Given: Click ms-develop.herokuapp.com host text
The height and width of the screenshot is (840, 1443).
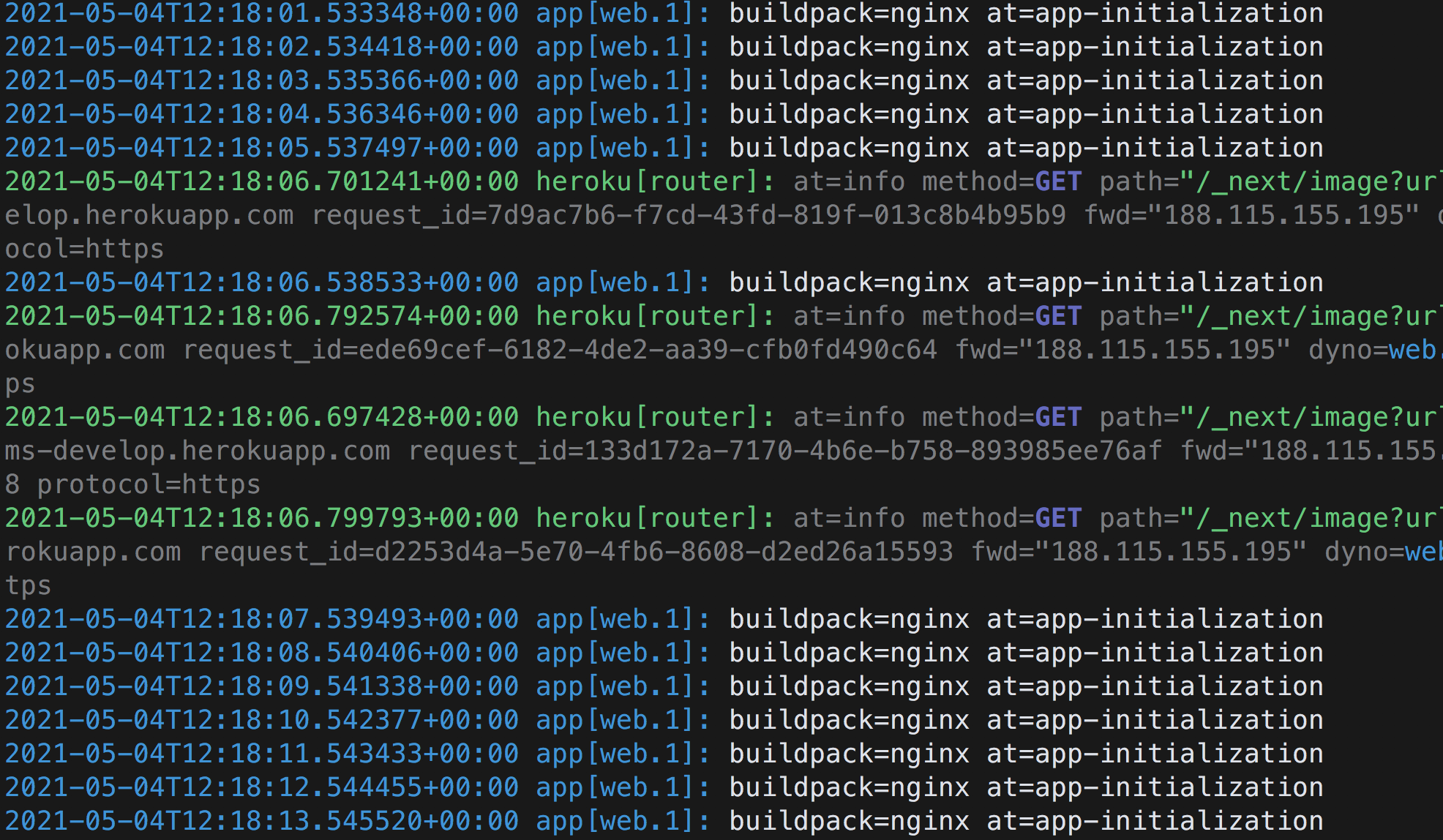Looking at the screenshot, I should 198,451.
